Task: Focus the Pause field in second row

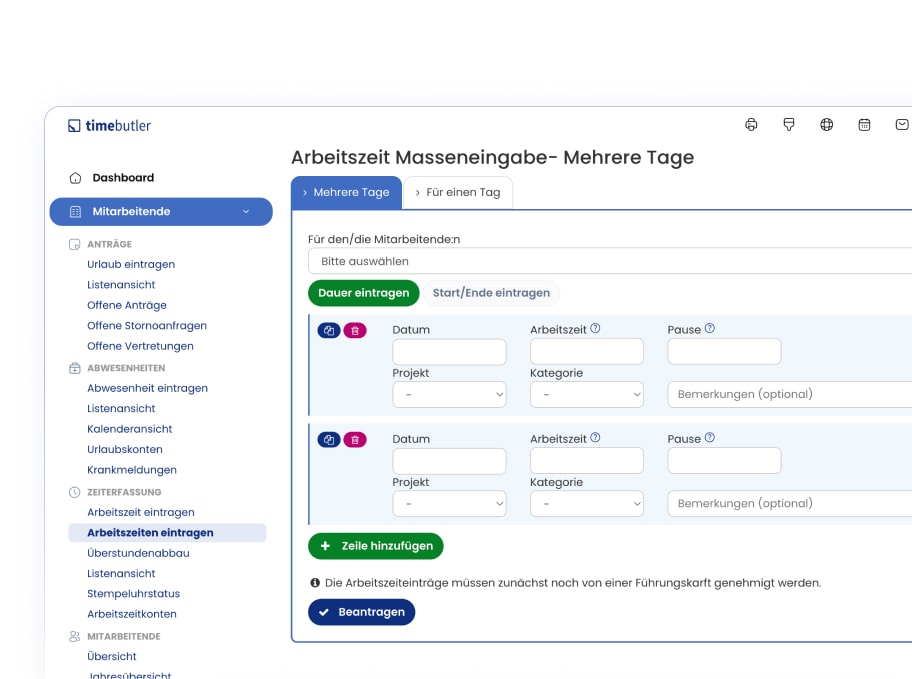Action: click(x=724, y=461)
